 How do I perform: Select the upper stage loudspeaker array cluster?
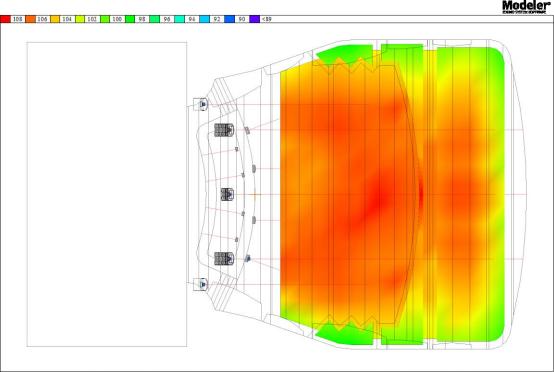coord(224,130)
